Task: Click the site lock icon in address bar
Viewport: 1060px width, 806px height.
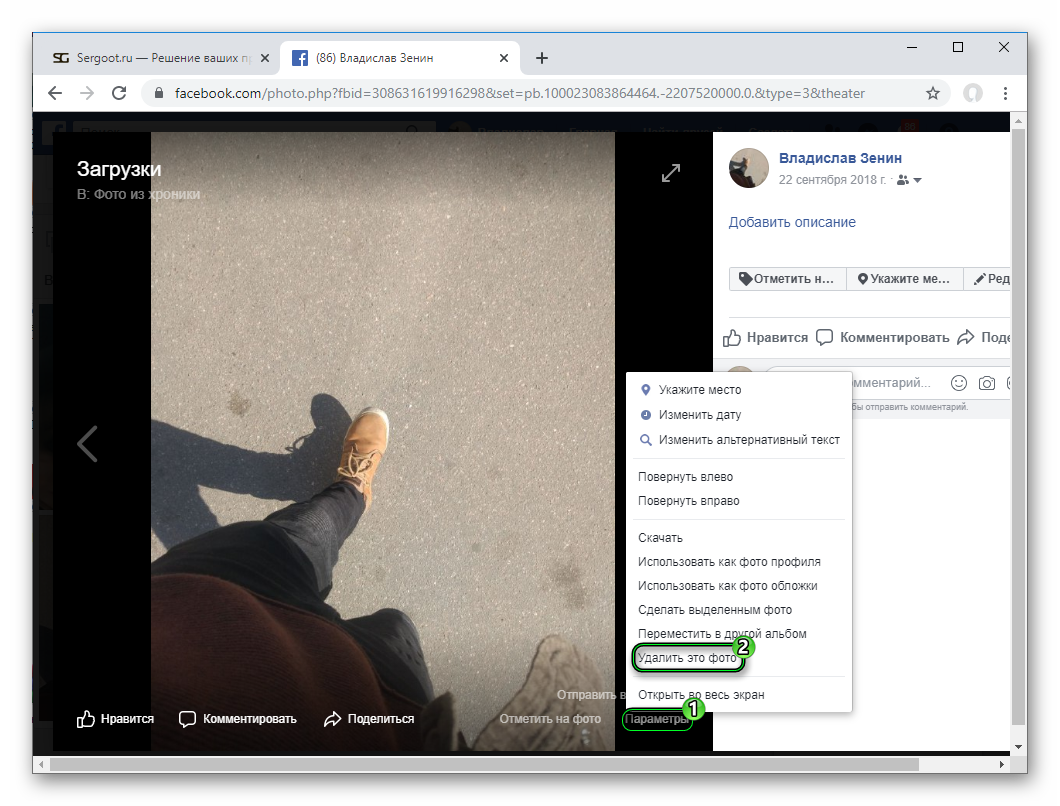Action: tap(159, 93)
